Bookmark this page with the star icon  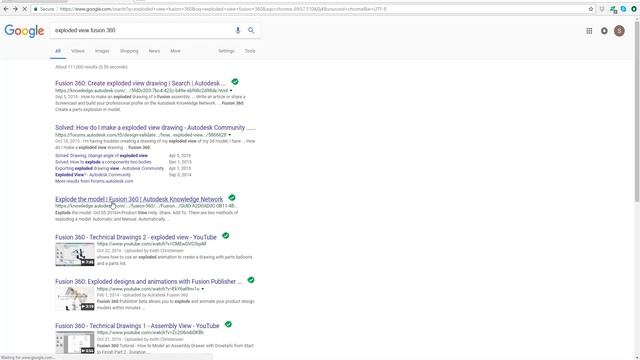click(591, 9)
